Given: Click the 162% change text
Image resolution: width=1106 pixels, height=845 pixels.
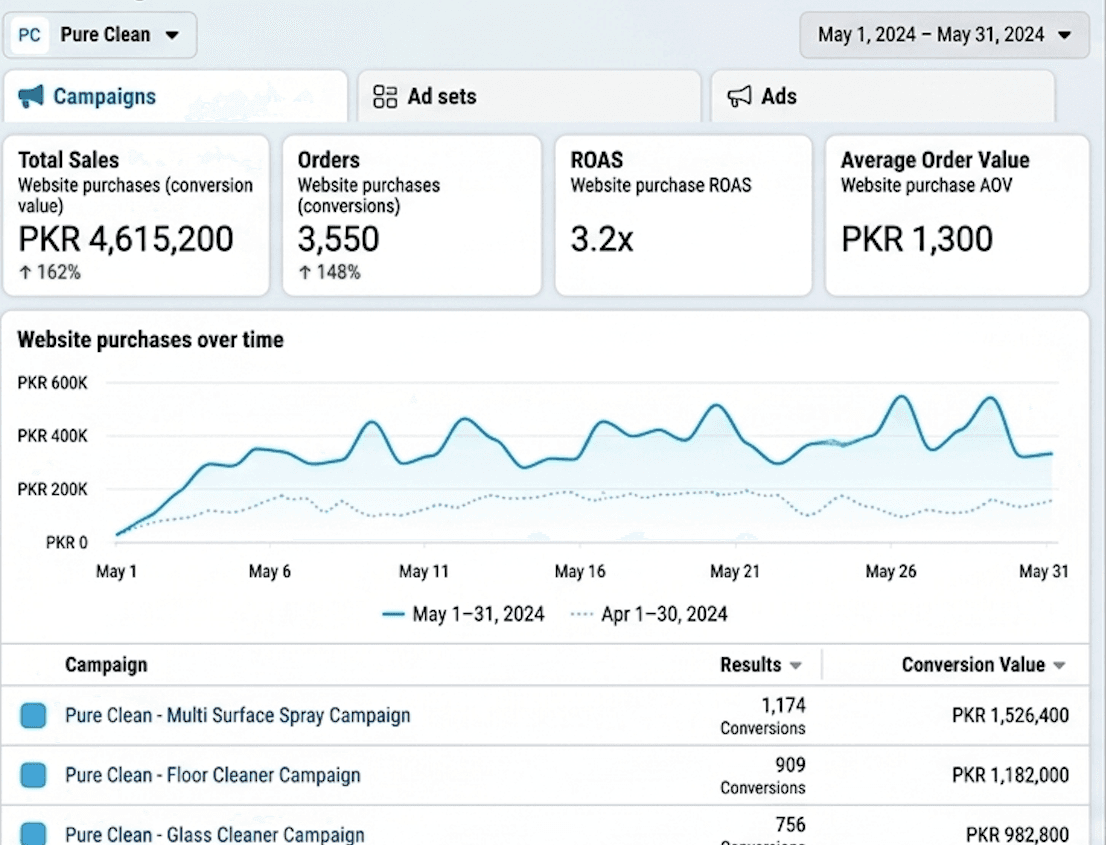Looking at the screenshot, I should (x=58, y=272).
